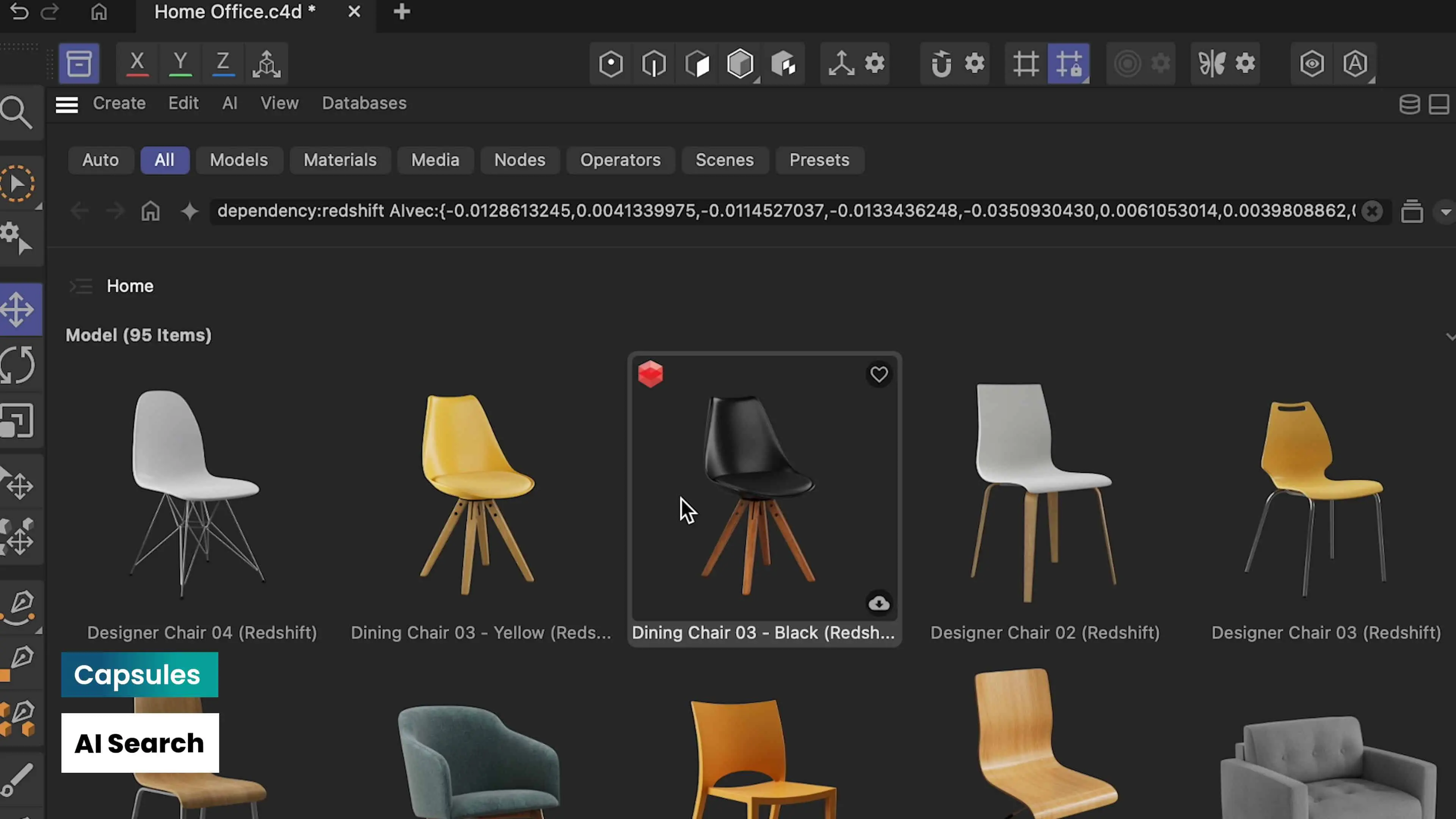This screenshot has width=1456, height=819.
Task: Click the Asset Browser icon in the toolbar
Action: (79, 63)
